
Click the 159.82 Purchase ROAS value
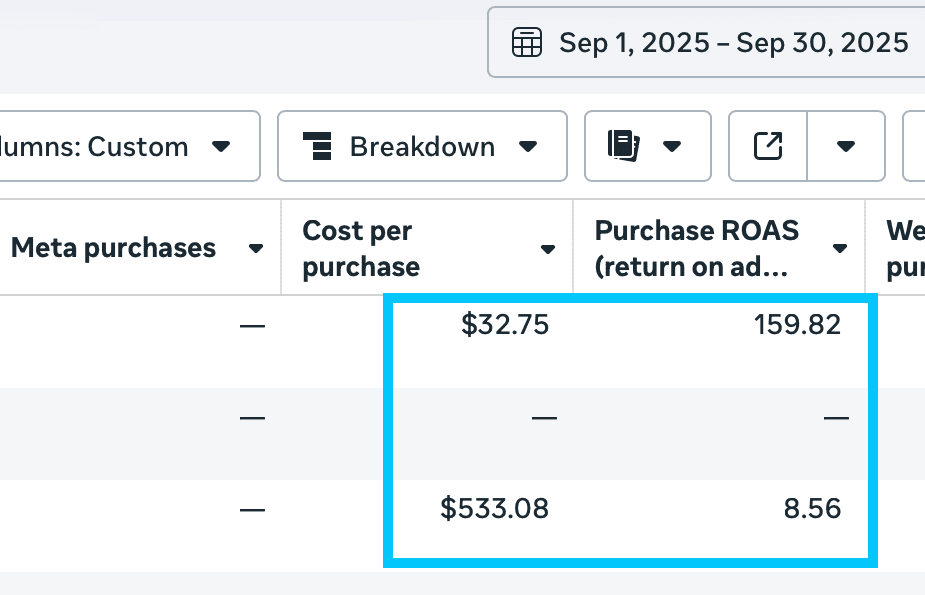pos(799,325)
